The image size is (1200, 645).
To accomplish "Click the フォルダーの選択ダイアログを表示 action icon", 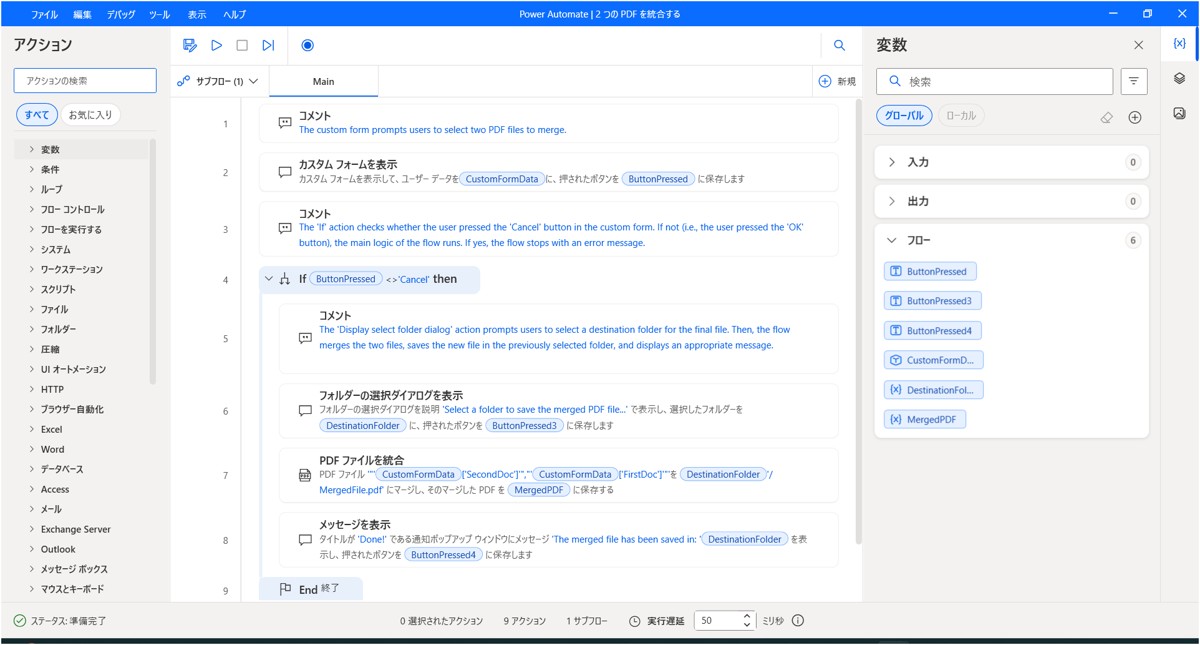I will [305, 411].
